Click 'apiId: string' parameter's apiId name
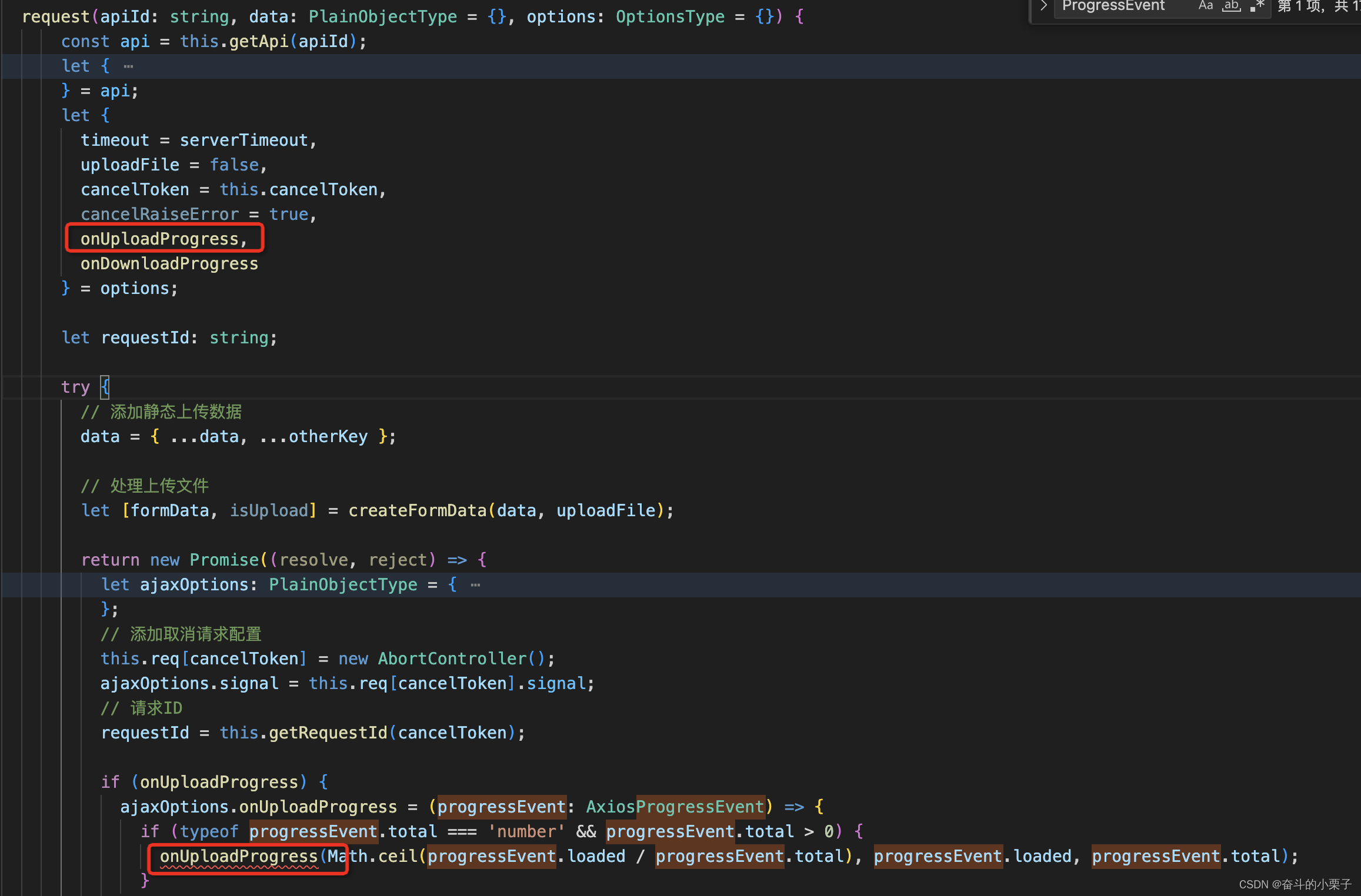 (x=125, y=17)
